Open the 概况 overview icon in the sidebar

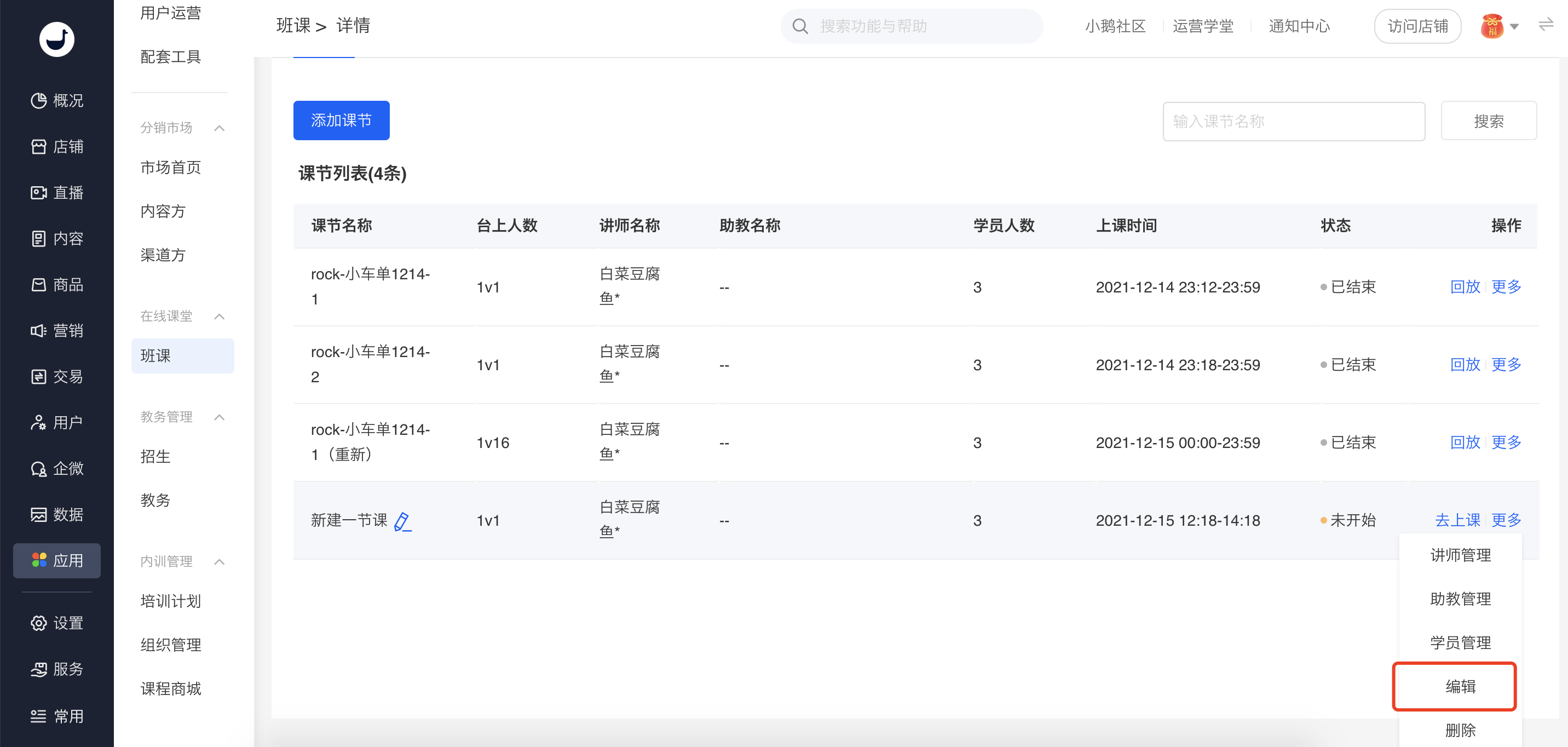(39, 100)
